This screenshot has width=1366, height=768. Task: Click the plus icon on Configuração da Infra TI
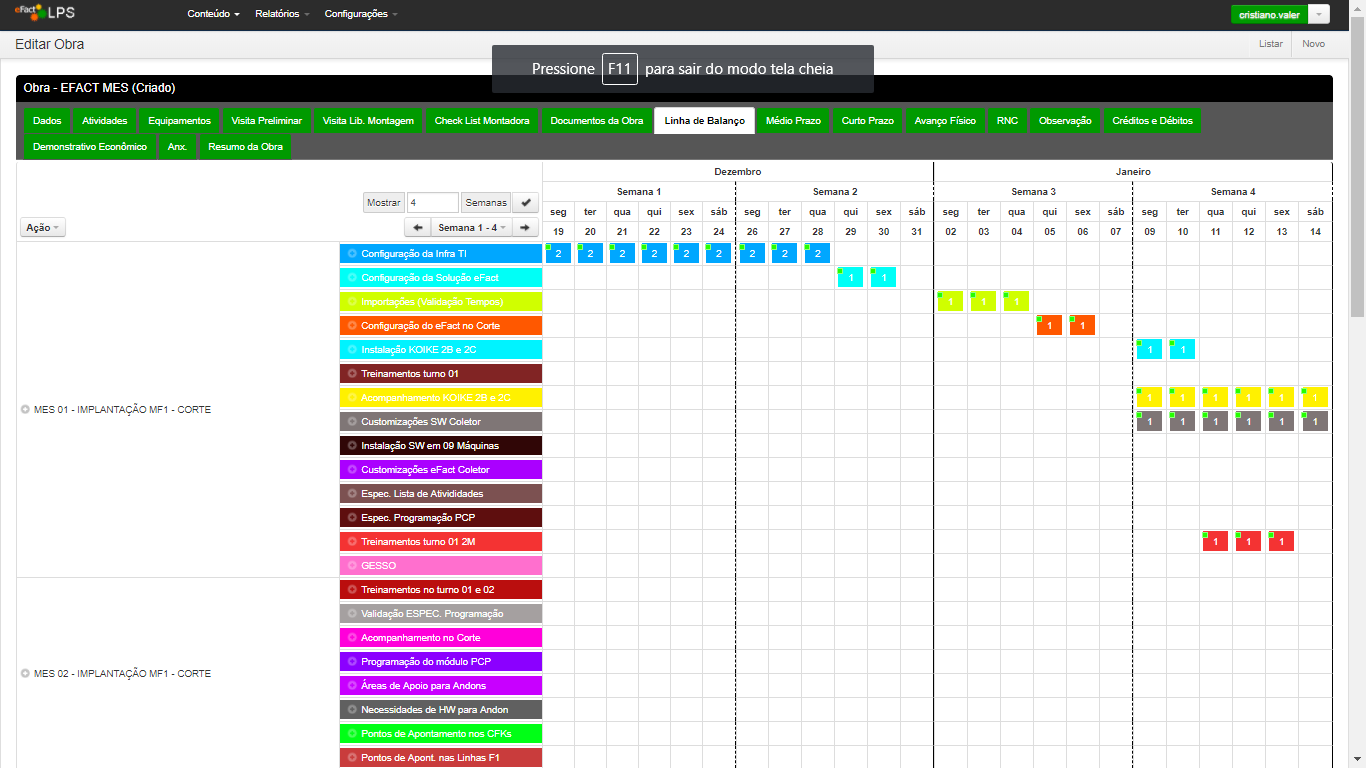click(x=352, y=254)
